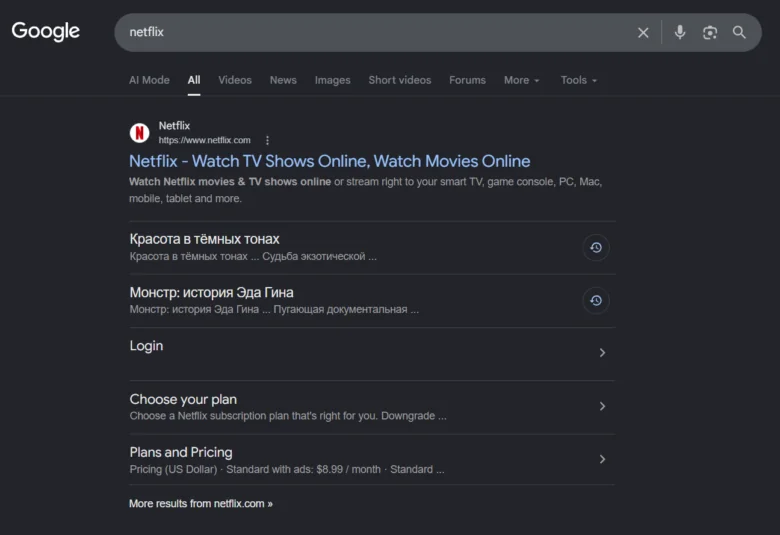
Task: Open the Монстр: история Эда Гина sitelink
Action: pyautogui.click(x=211, y=292)
